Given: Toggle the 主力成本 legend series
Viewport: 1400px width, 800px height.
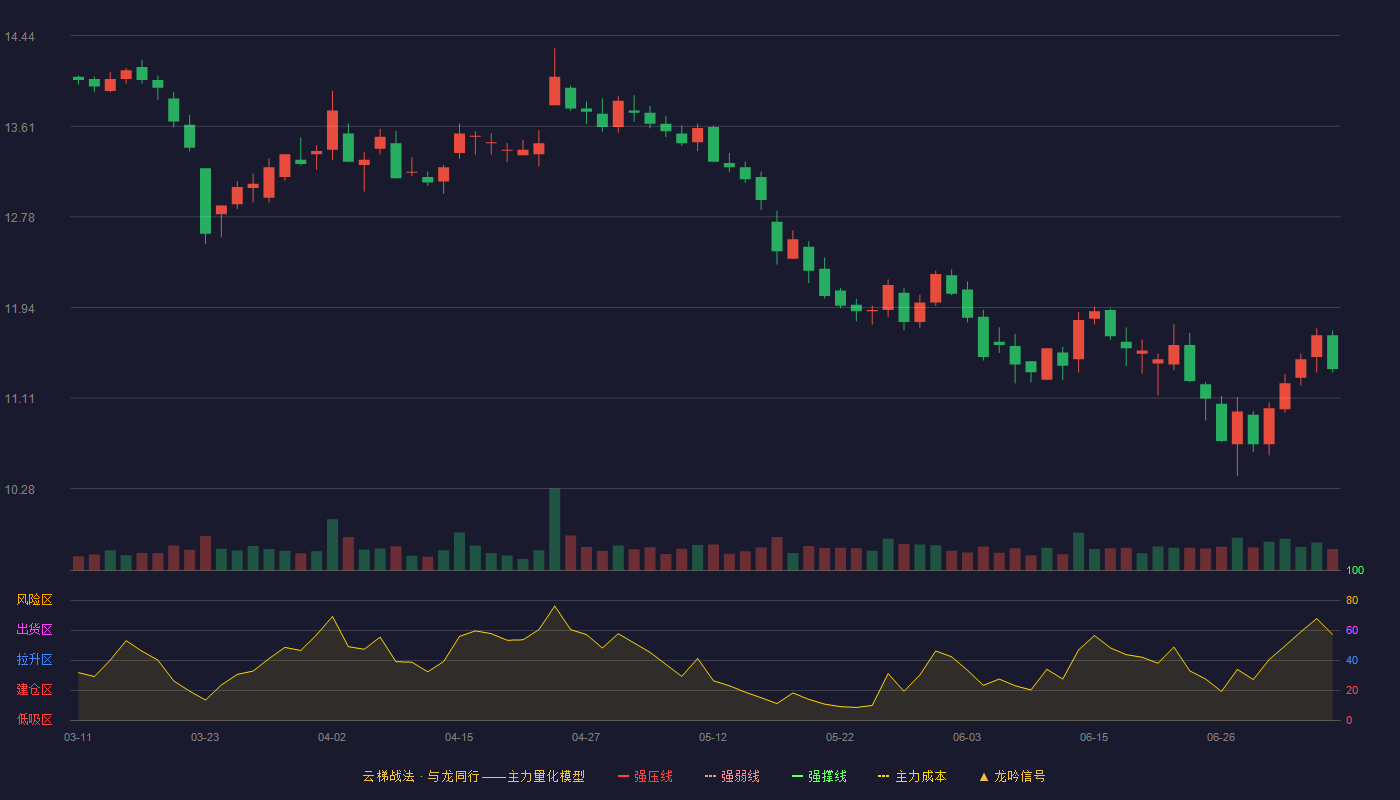Looking at the screenshot, I should (x=912, y=776).
